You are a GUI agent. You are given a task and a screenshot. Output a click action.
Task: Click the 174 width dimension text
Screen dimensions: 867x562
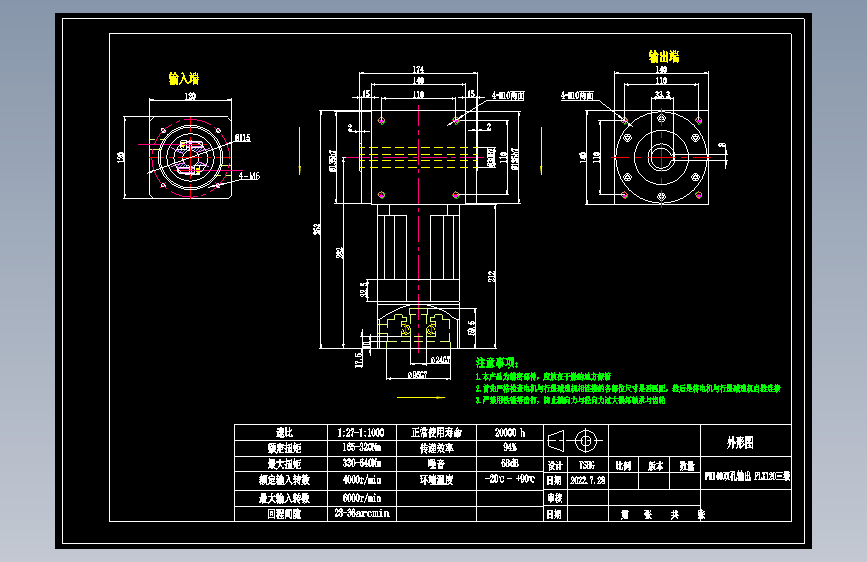418,69
